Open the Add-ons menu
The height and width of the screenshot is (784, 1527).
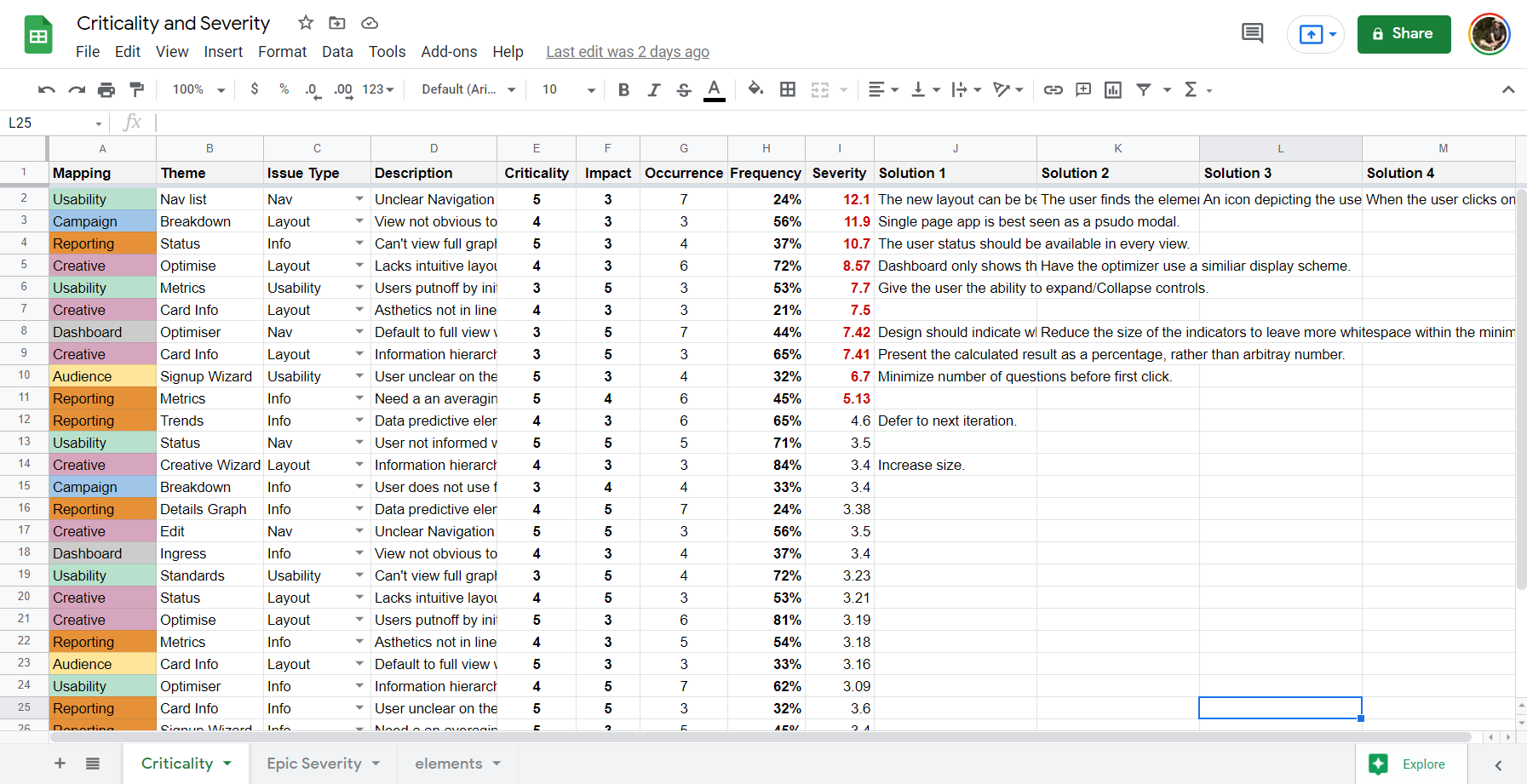point(449,52)
